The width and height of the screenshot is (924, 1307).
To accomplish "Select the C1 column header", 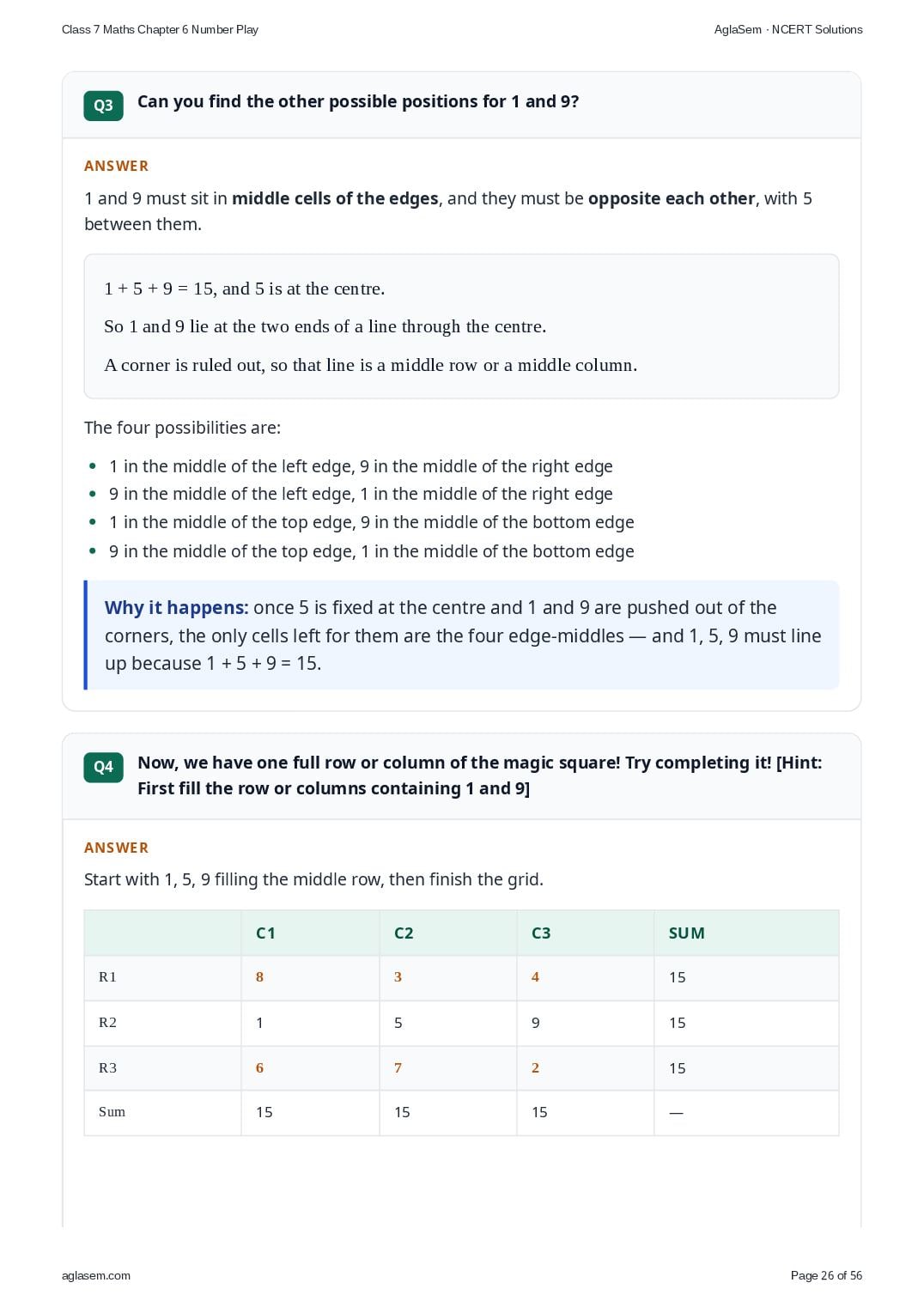I will [x=266, y=933].
